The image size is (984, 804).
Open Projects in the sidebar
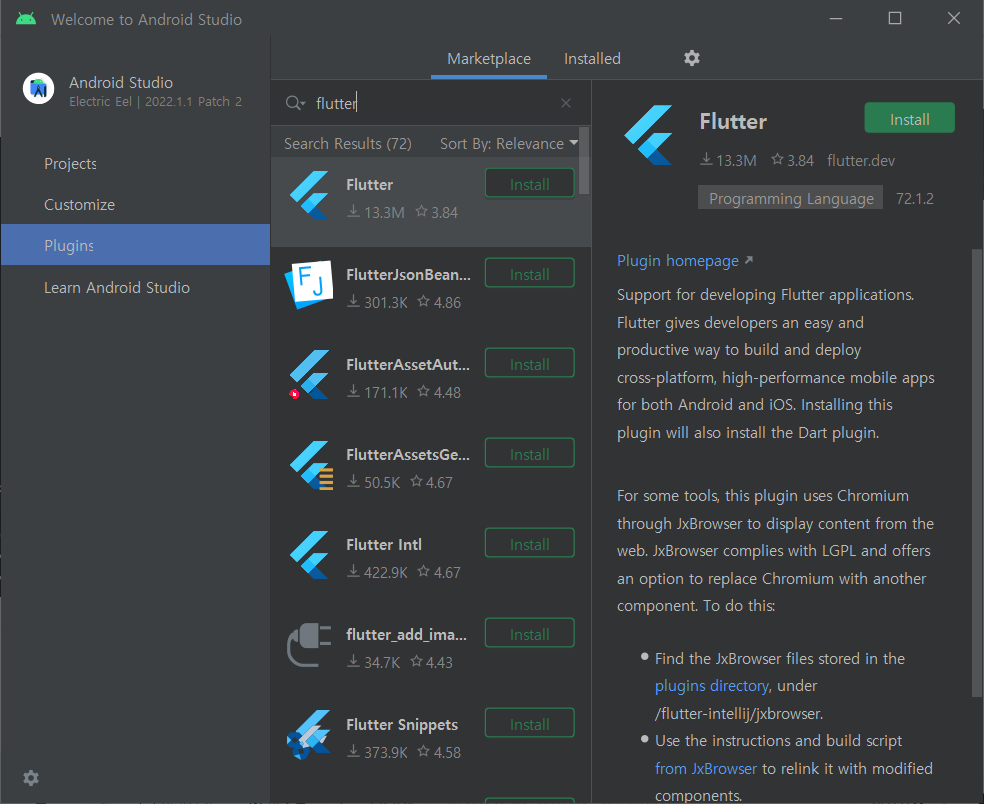136,164
